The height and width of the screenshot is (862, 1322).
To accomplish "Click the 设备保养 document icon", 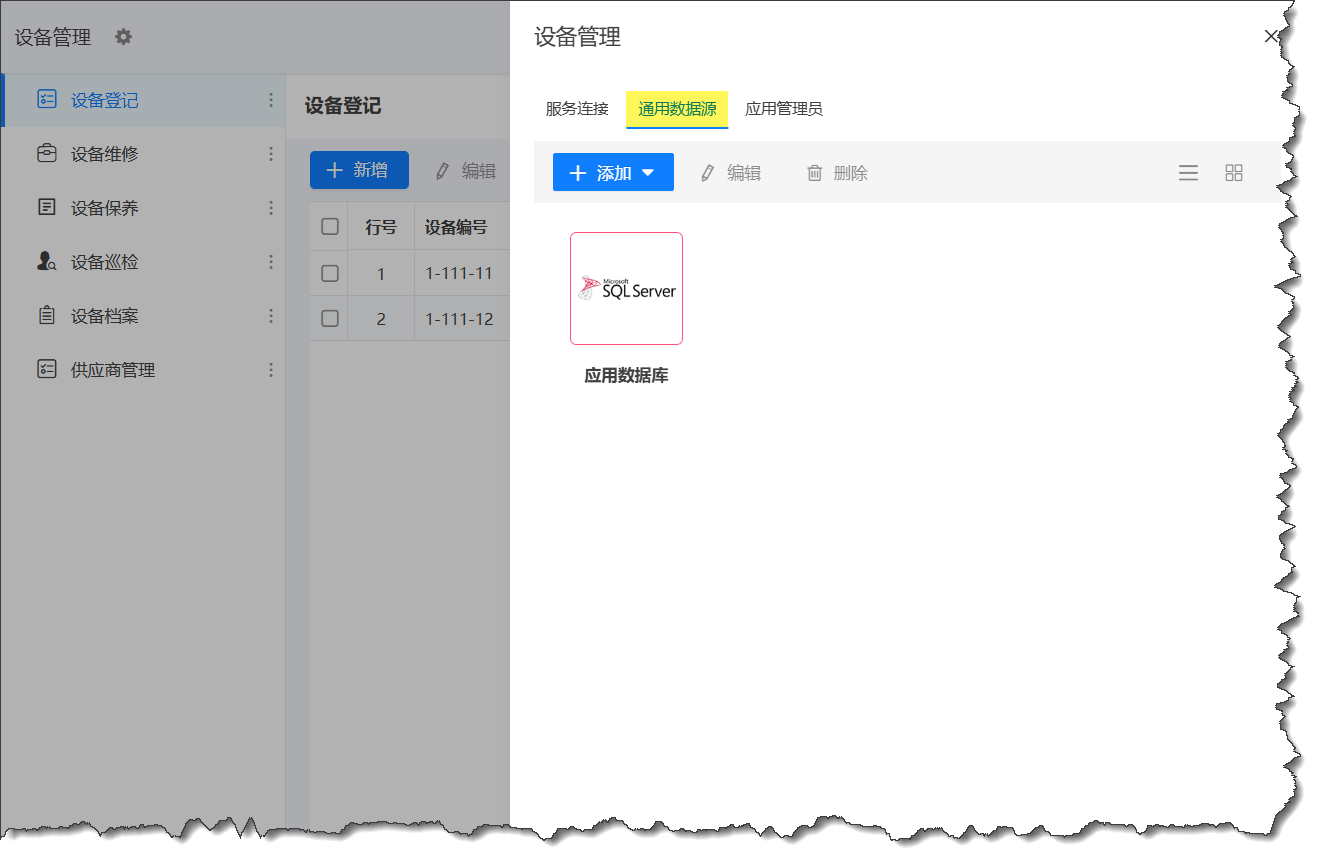I will pos(47,208).
